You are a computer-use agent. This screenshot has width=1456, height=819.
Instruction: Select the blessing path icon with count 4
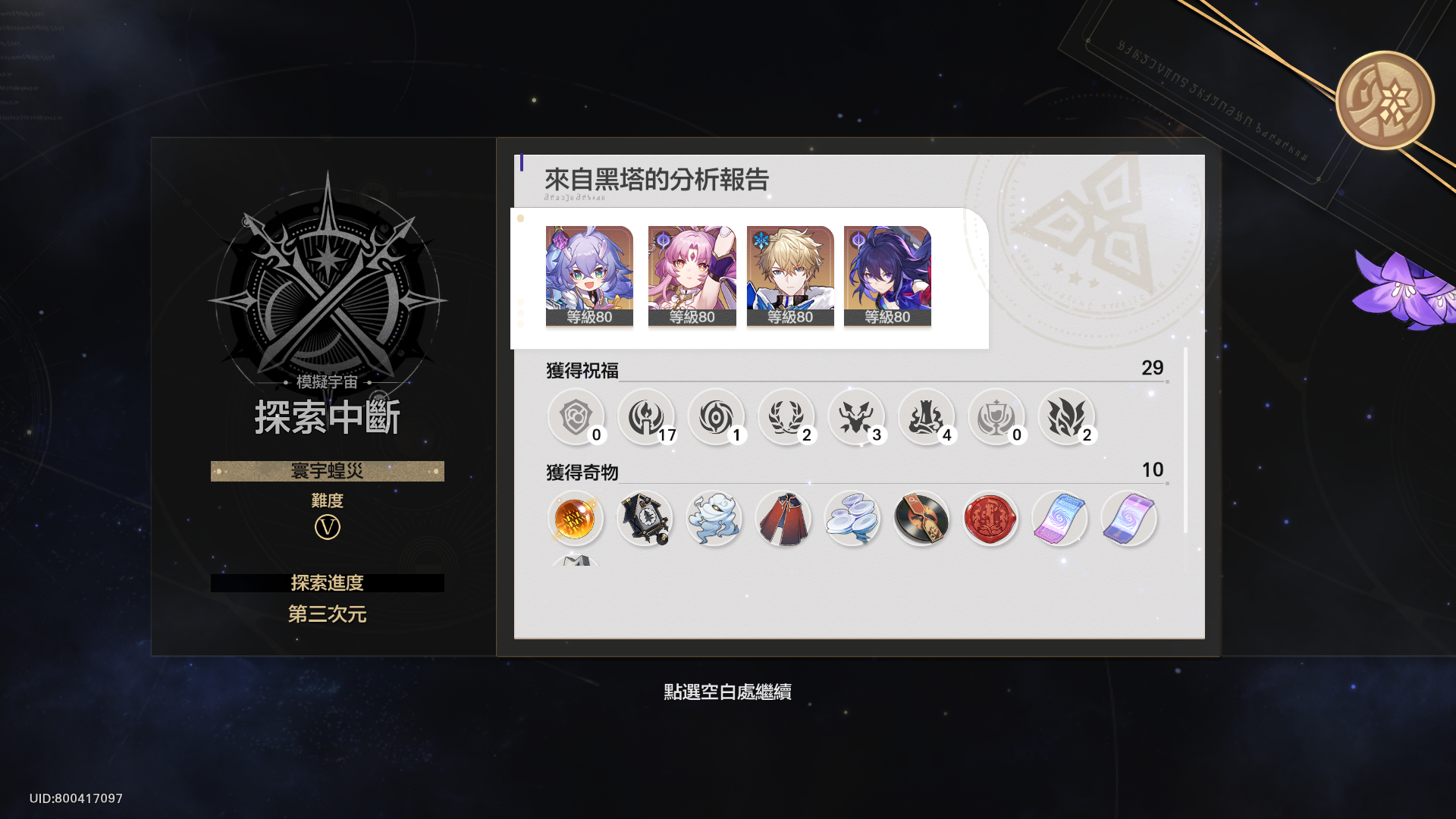pos(927,417)
